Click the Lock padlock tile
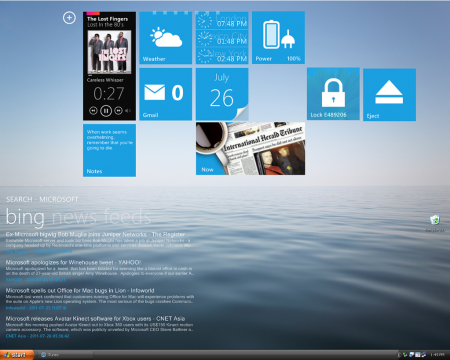Viewport: 450px width, 360px height. coord(333,94)
